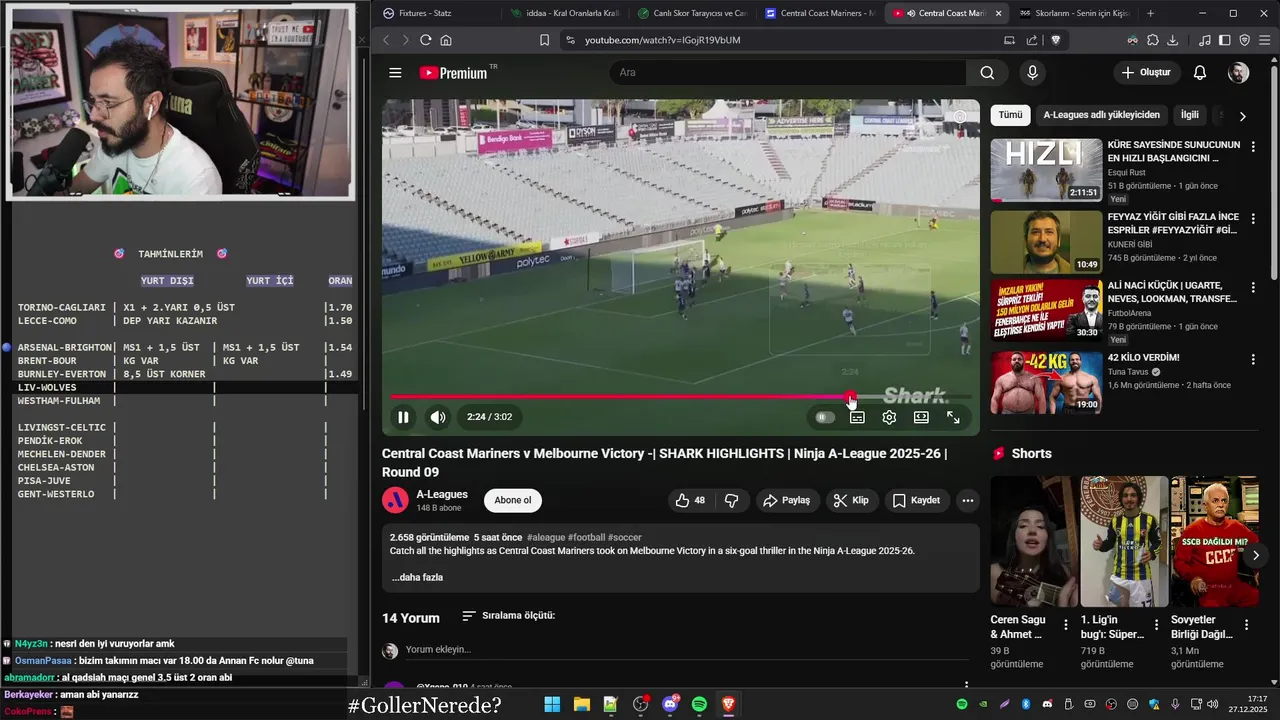The width and height of the screenshot is (1280, 720).
Task: Open options for KÜRE SAYESİNDE video
Action: pyautogui.click(x=1253, y=147)
